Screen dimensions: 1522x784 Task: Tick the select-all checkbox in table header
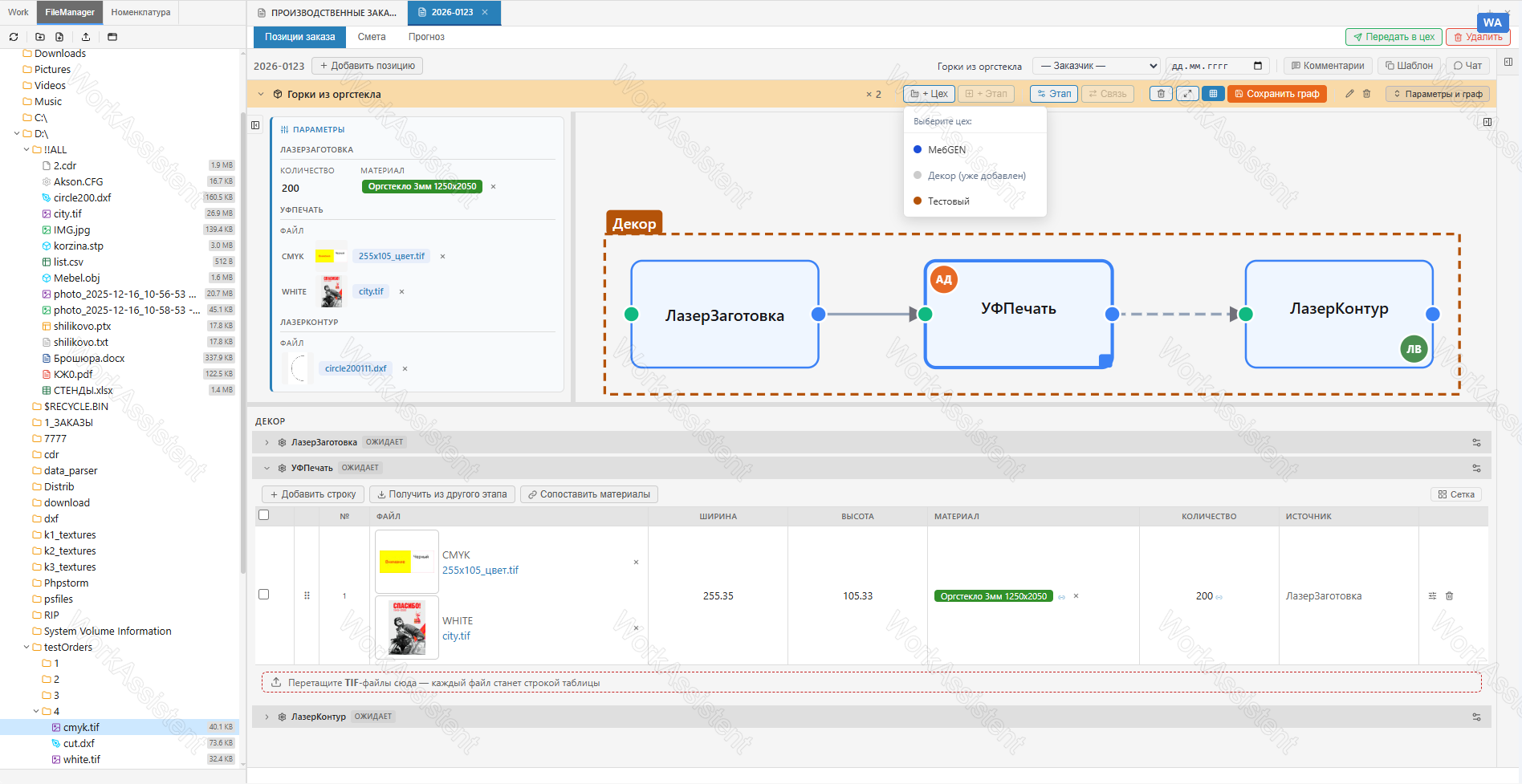pos(263,515)
